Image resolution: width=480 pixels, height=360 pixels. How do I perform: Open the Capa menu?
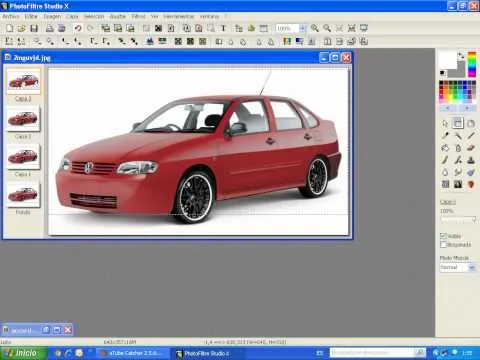tap(72, 16)
